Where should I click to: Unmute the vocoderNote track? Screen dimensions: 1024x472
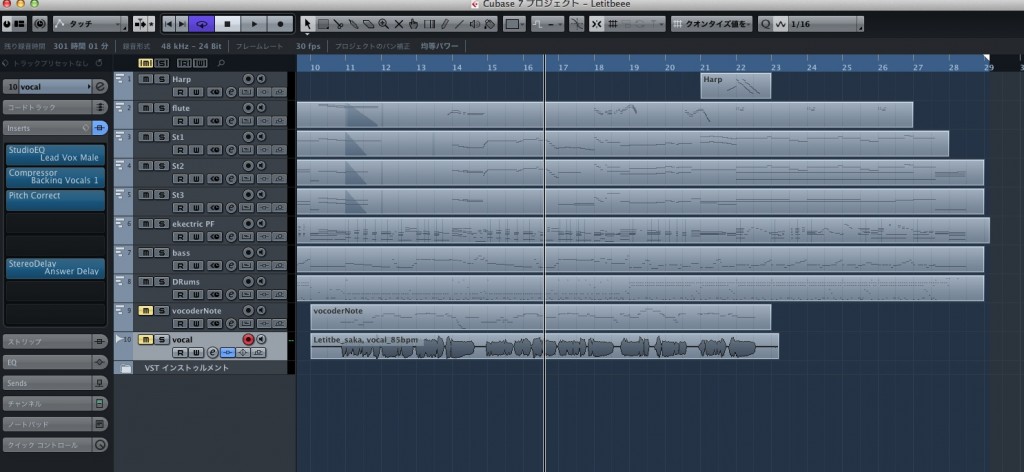click(x=146, y=311)
